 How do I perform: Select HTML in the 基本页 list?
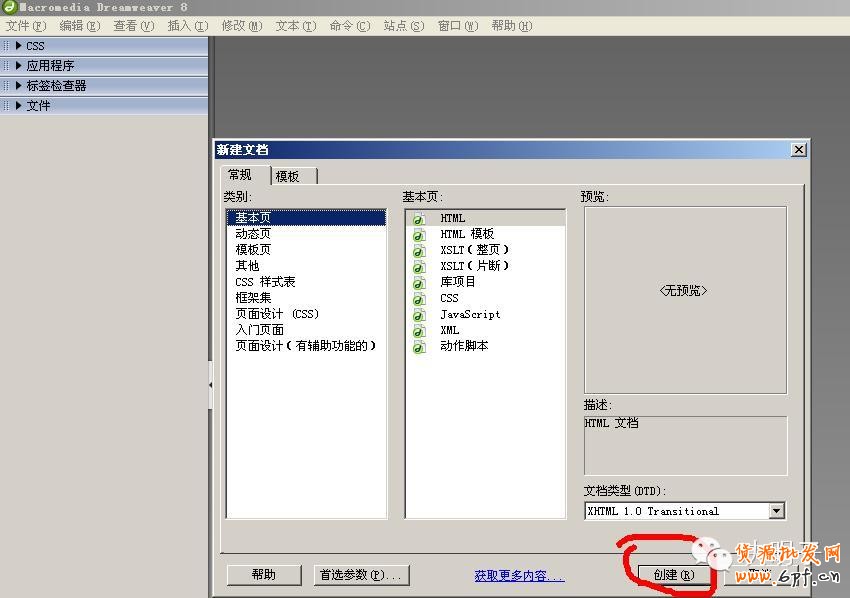click(485, 218)
